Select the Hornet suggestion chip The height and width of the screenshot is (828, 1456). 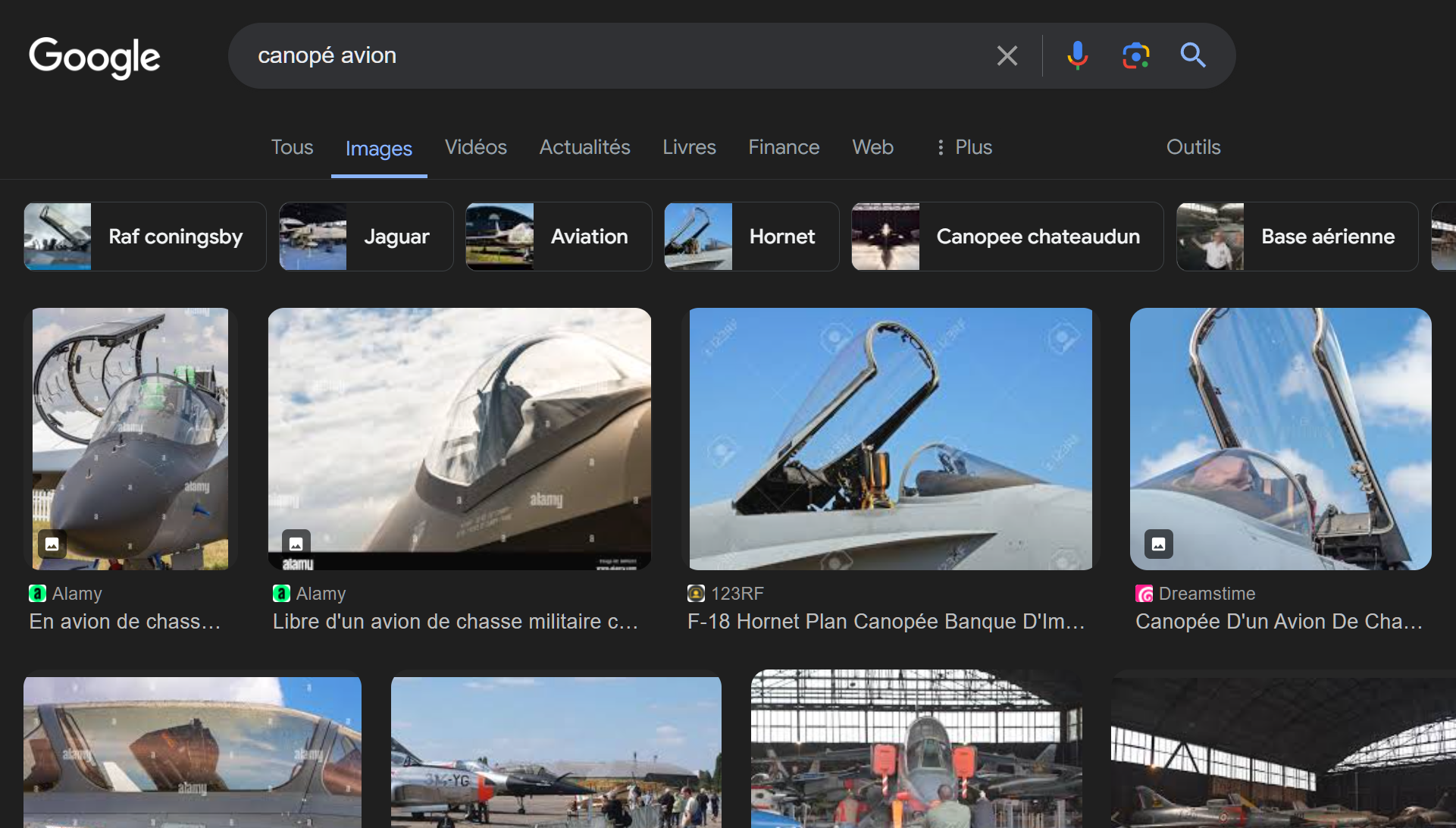point(751,237)
